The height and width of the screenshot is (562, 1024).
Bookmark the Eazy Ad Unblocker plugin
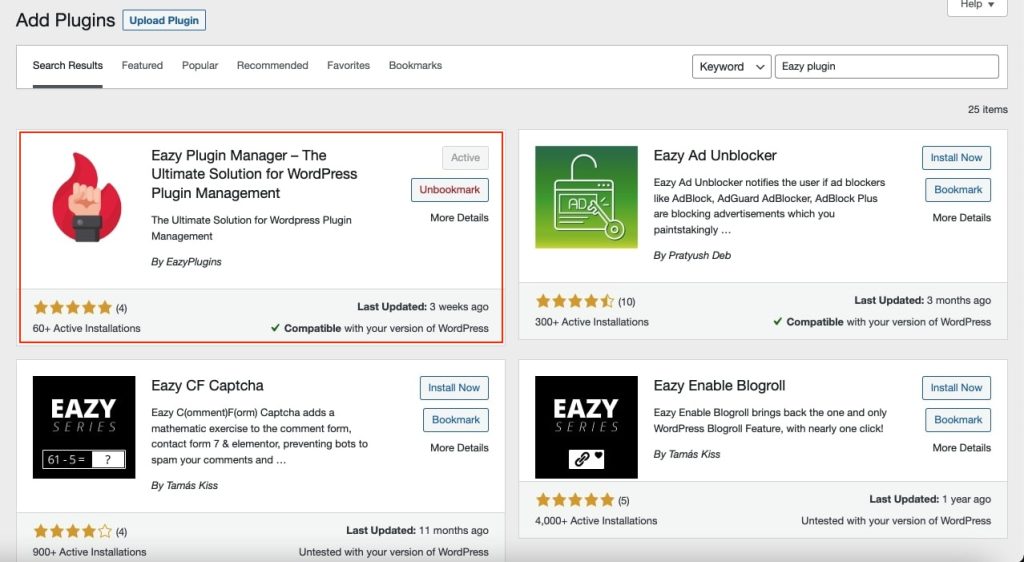(x=958, y=190)
